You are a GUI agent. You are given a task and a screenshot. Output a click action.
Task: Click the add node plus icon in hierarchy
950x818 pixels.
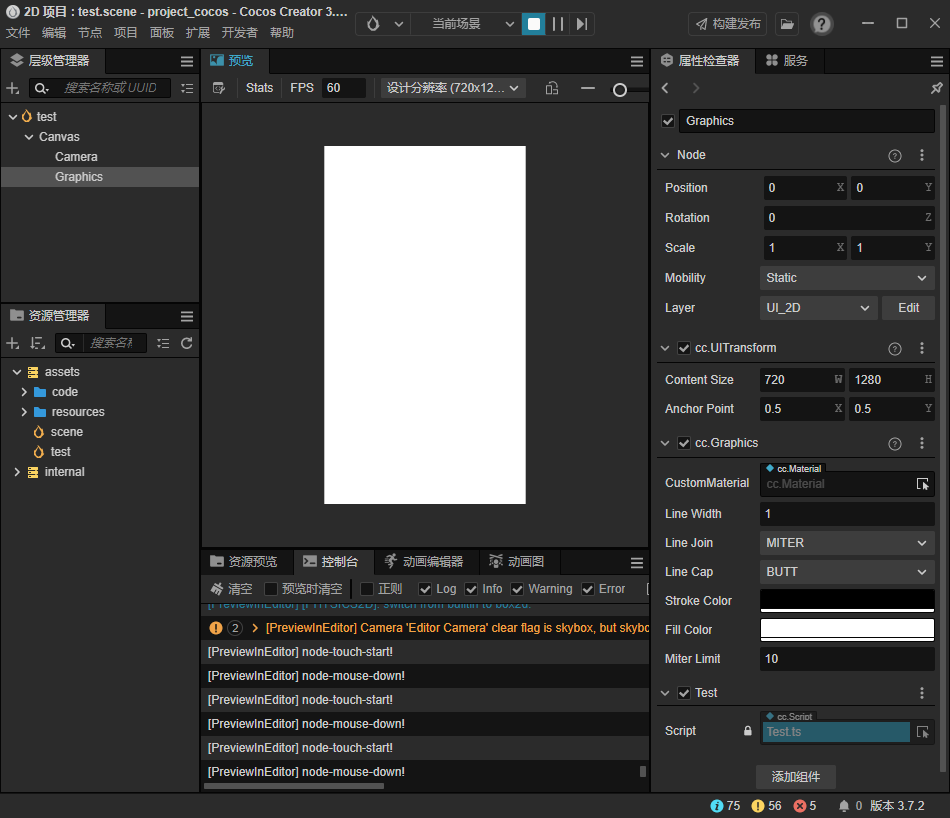(x=13, y=88)
